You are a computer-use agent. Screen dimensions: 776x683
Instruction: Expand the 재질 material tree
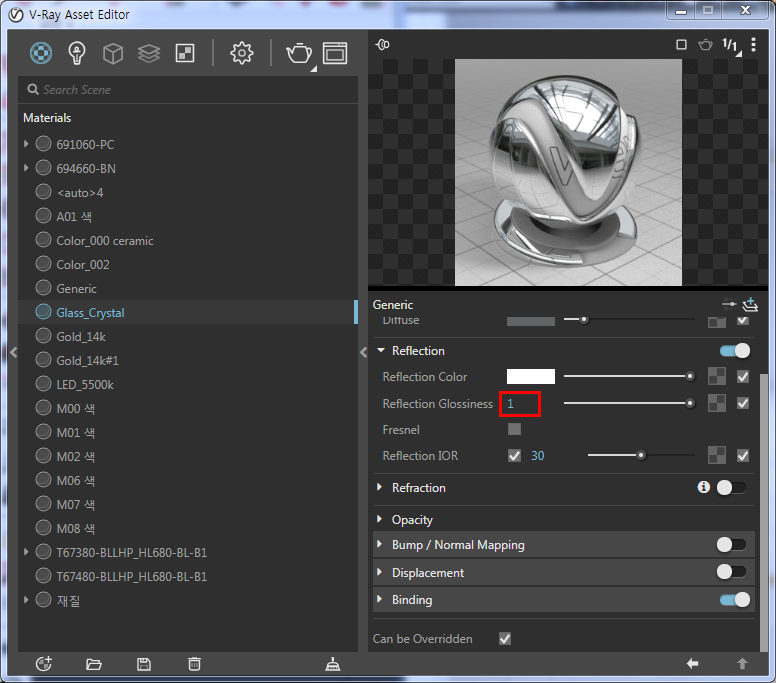coord(26,600)
